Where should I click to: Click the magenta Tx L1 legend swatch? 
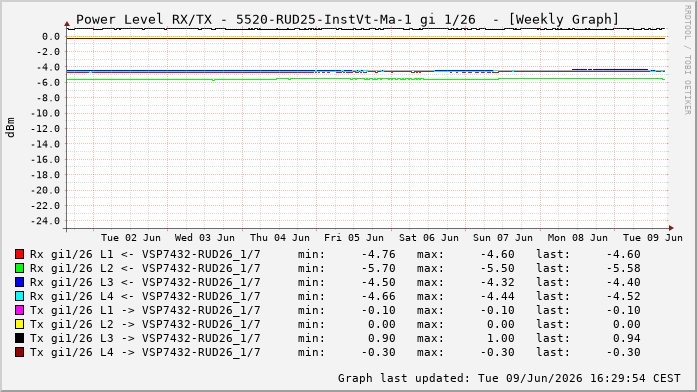19,310
